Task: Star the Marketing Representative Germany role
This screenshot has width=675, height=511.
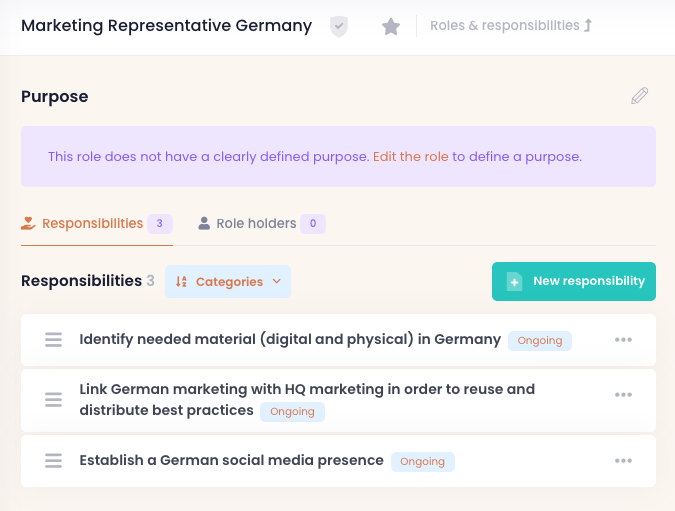Action: click(391, 27)
